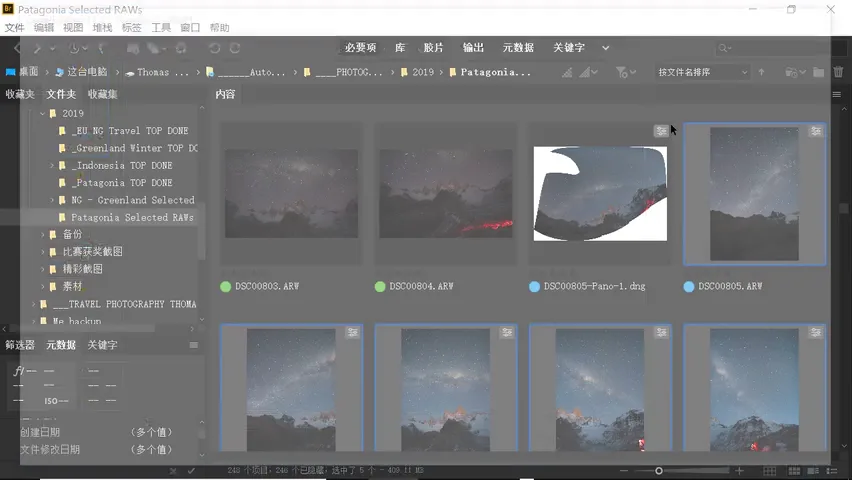
Task: Open the 收藏集 panel tab
Action: pos(103,95)
